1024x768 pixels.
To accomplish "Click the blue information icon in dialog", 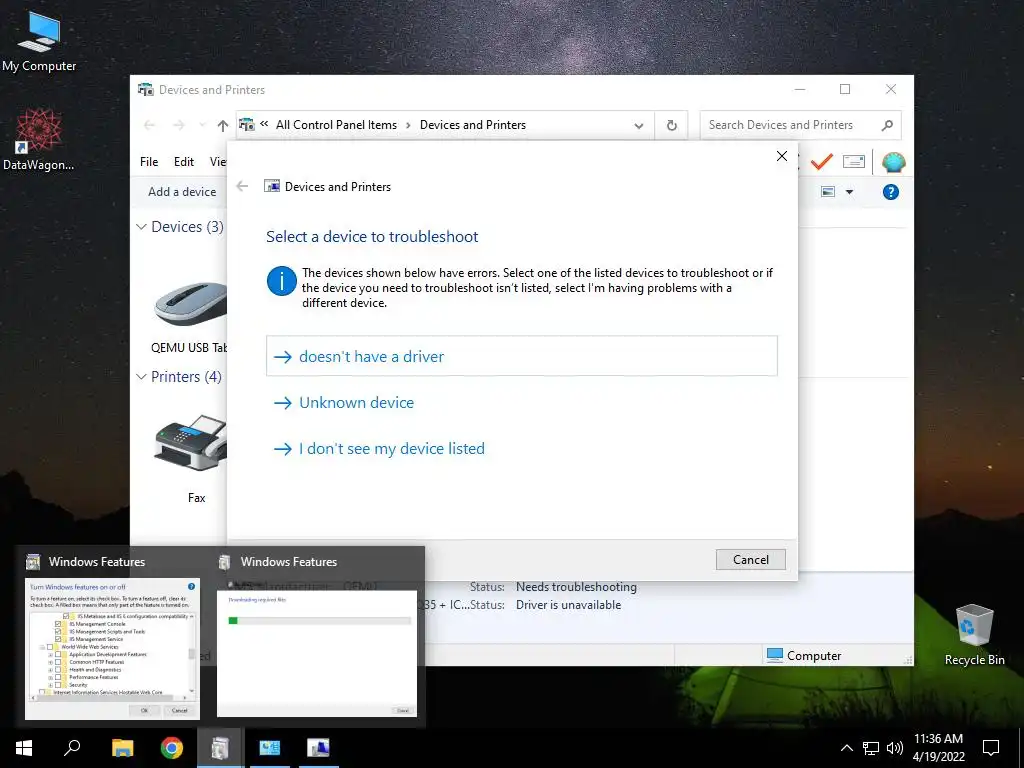I will click(x=281, y=281).
